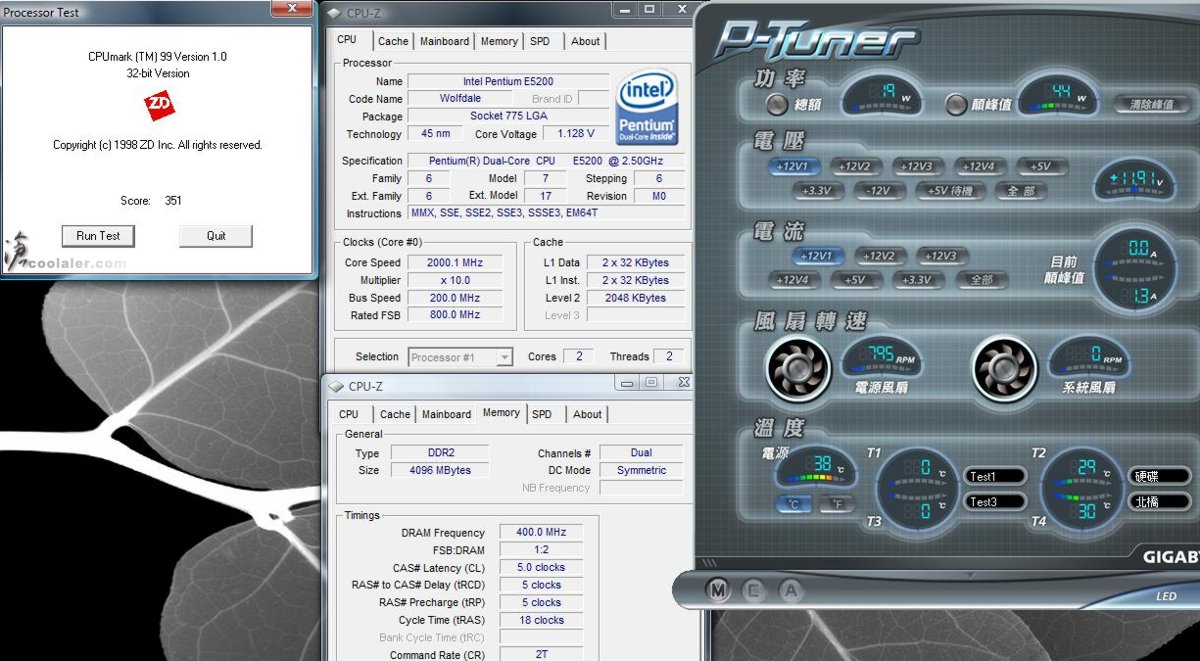The width and height of the screenshot is (1200, 661).
Task: Switch temperature unit to °C
Action: pos(795,505)
